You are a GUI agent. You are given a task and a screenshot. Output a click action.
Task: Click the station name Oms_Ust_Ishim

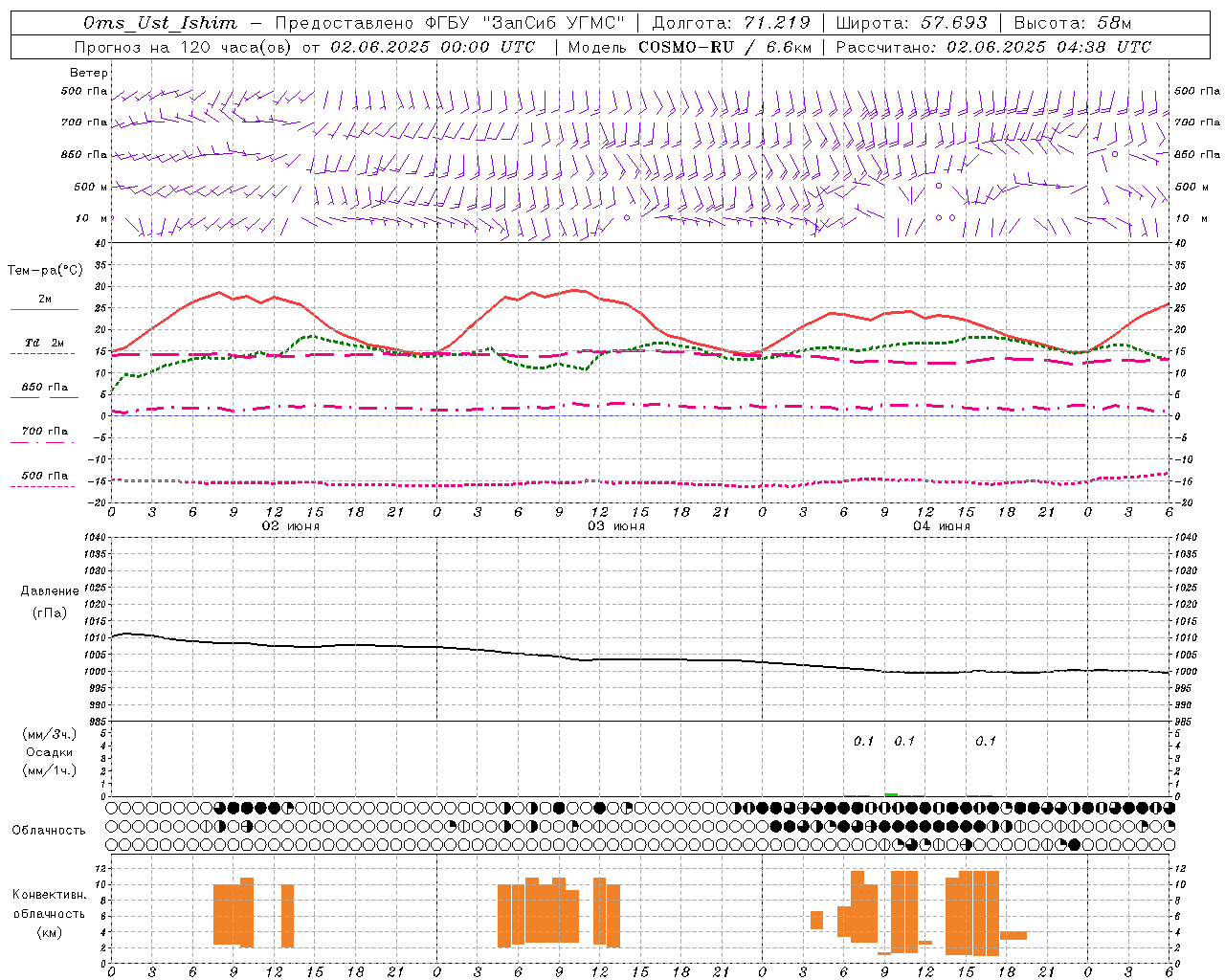coord(160,23)
